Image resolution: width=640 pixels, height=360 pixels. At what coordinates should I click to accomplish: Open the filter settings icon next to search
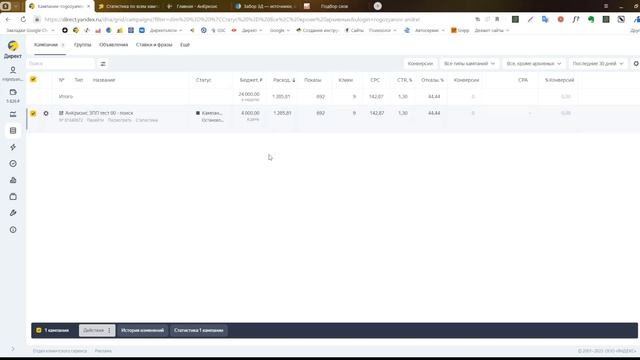tap(103, 64)
